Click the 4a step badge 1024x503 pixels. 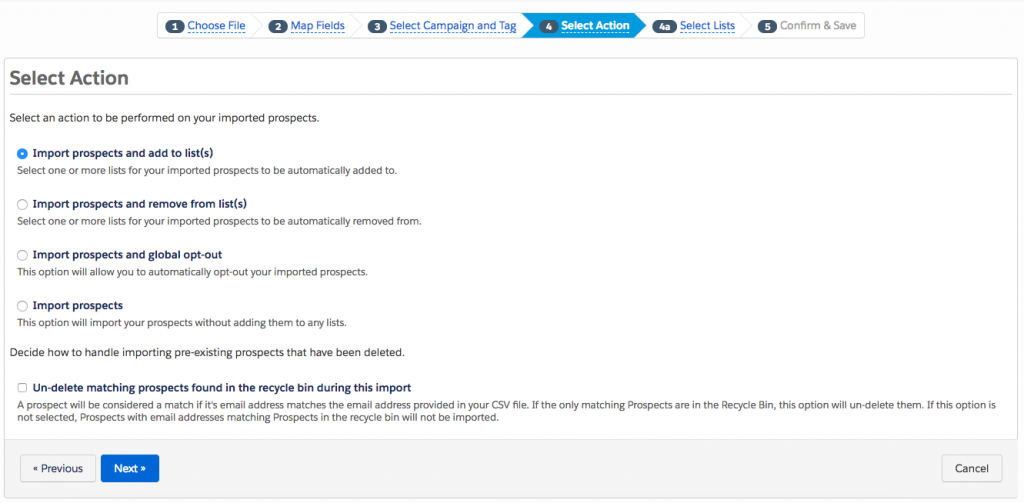tap(665, 26)
